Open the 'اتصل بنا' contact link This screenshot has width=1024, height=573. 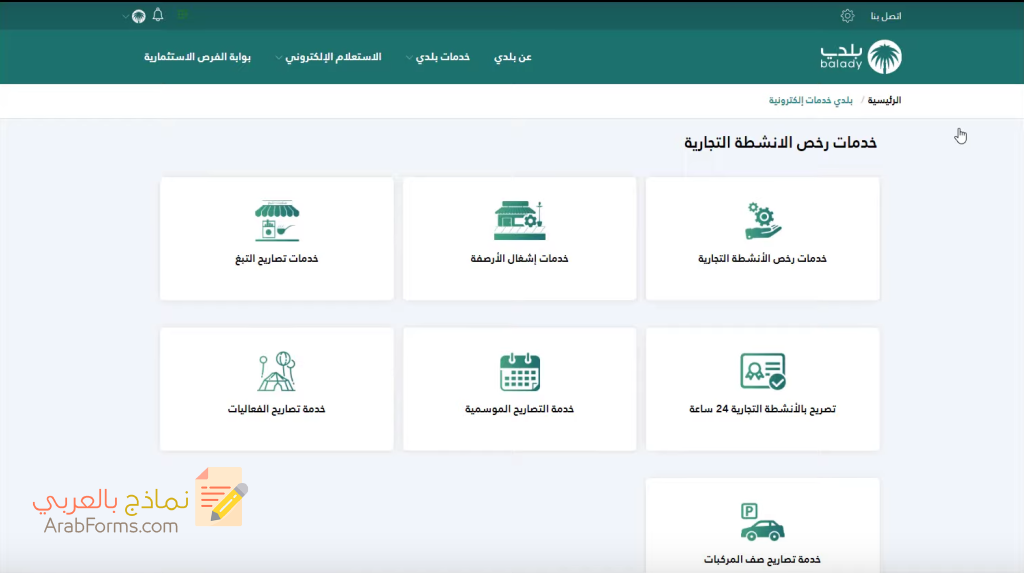click(x=886, y=16)
